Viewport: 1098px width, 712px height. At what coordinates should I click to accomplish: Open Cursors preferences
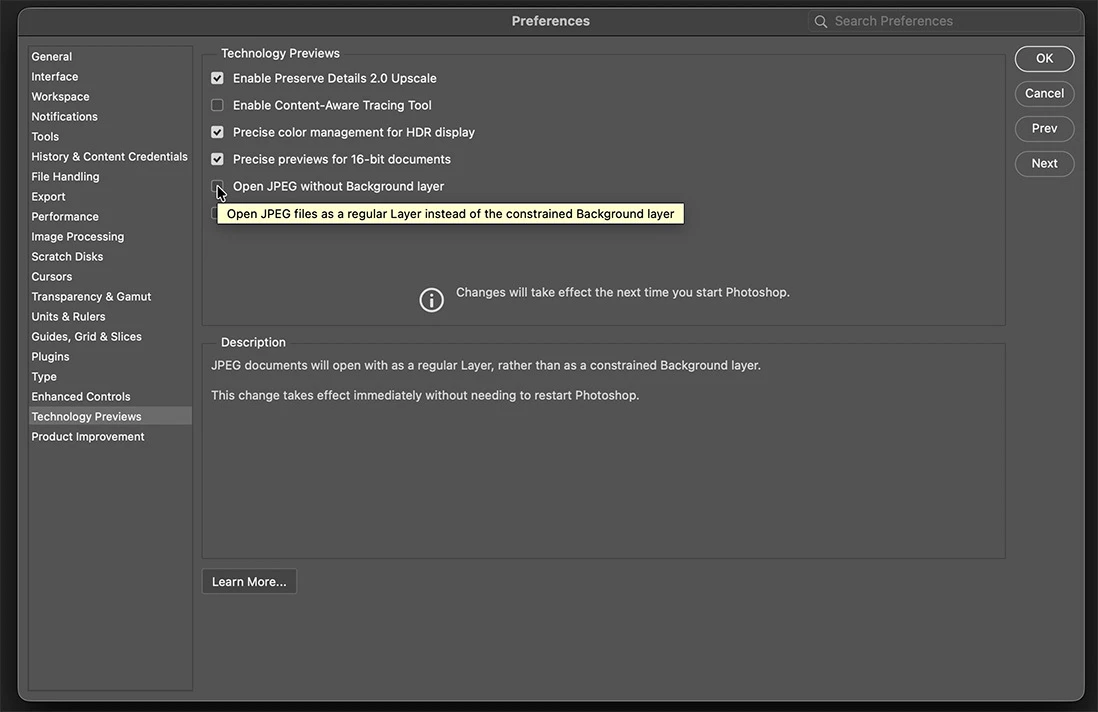click(110, 277)
